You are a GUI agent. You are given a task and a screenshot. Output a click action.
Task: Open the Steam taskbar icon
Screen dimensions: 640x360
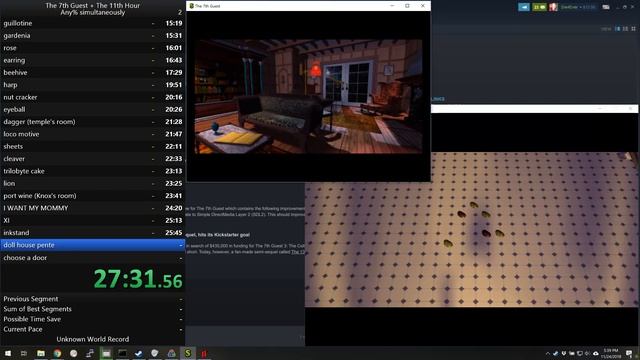138,353
